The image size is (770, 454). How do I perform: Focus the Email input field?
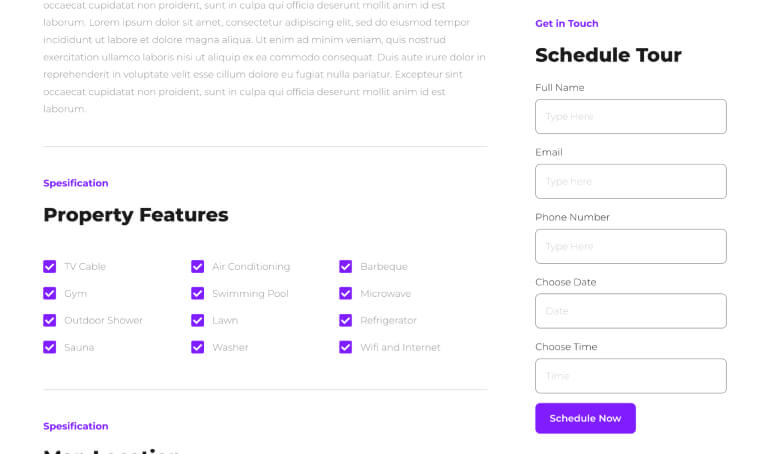[x=630, y=182]
